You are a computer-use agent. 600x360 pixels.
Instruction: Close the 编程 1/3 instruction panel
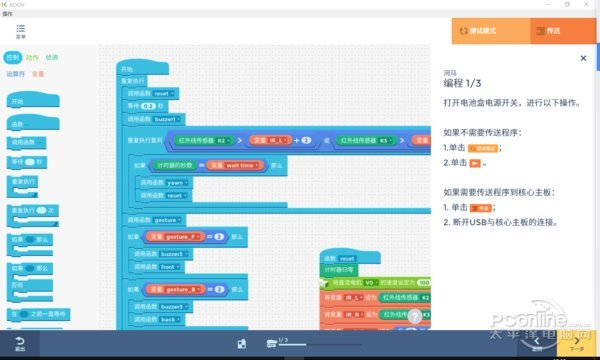pyautogui.click(x=583, y=58)
